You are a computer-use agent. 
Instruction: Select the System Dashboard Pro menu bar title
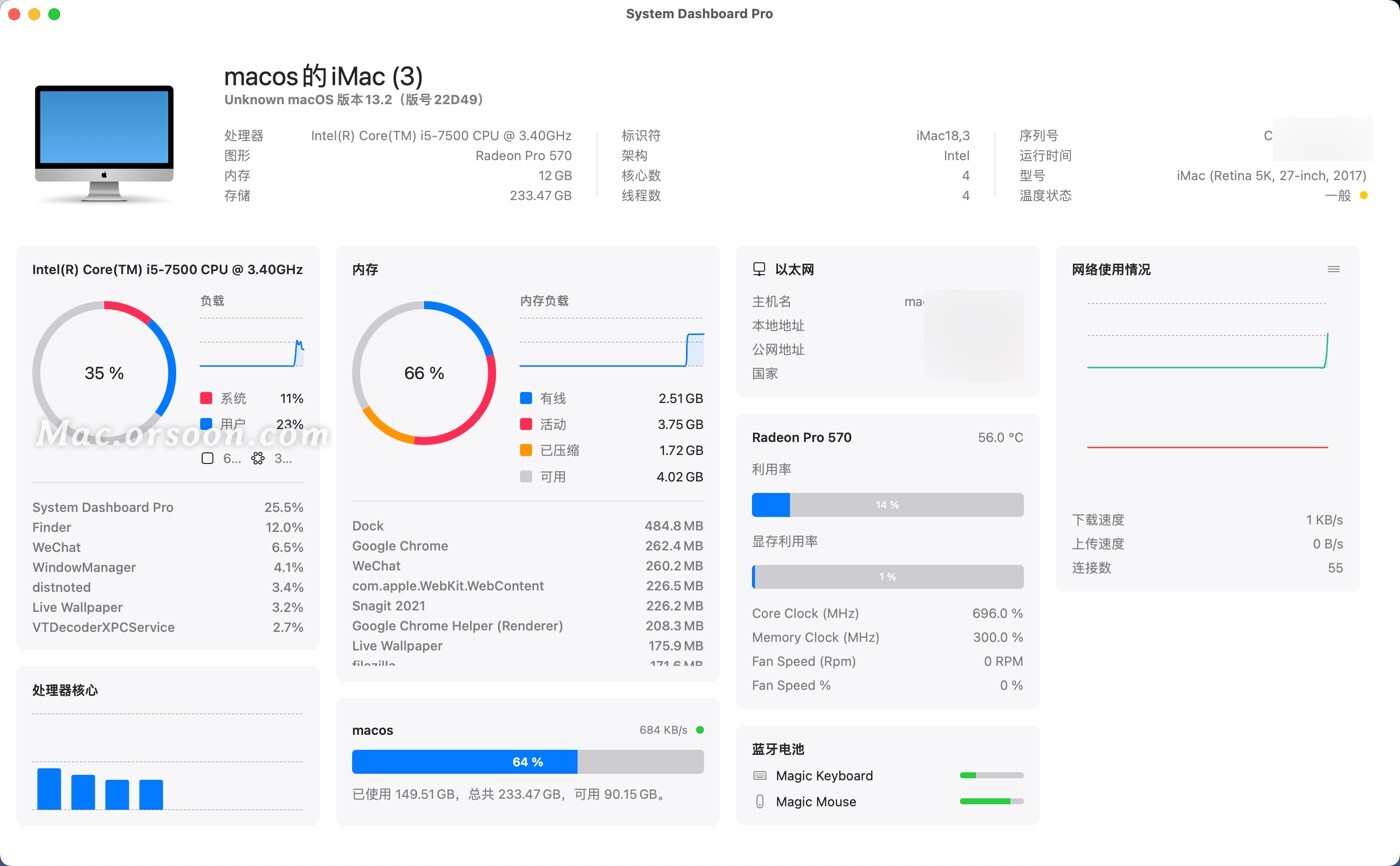point(699,13)
